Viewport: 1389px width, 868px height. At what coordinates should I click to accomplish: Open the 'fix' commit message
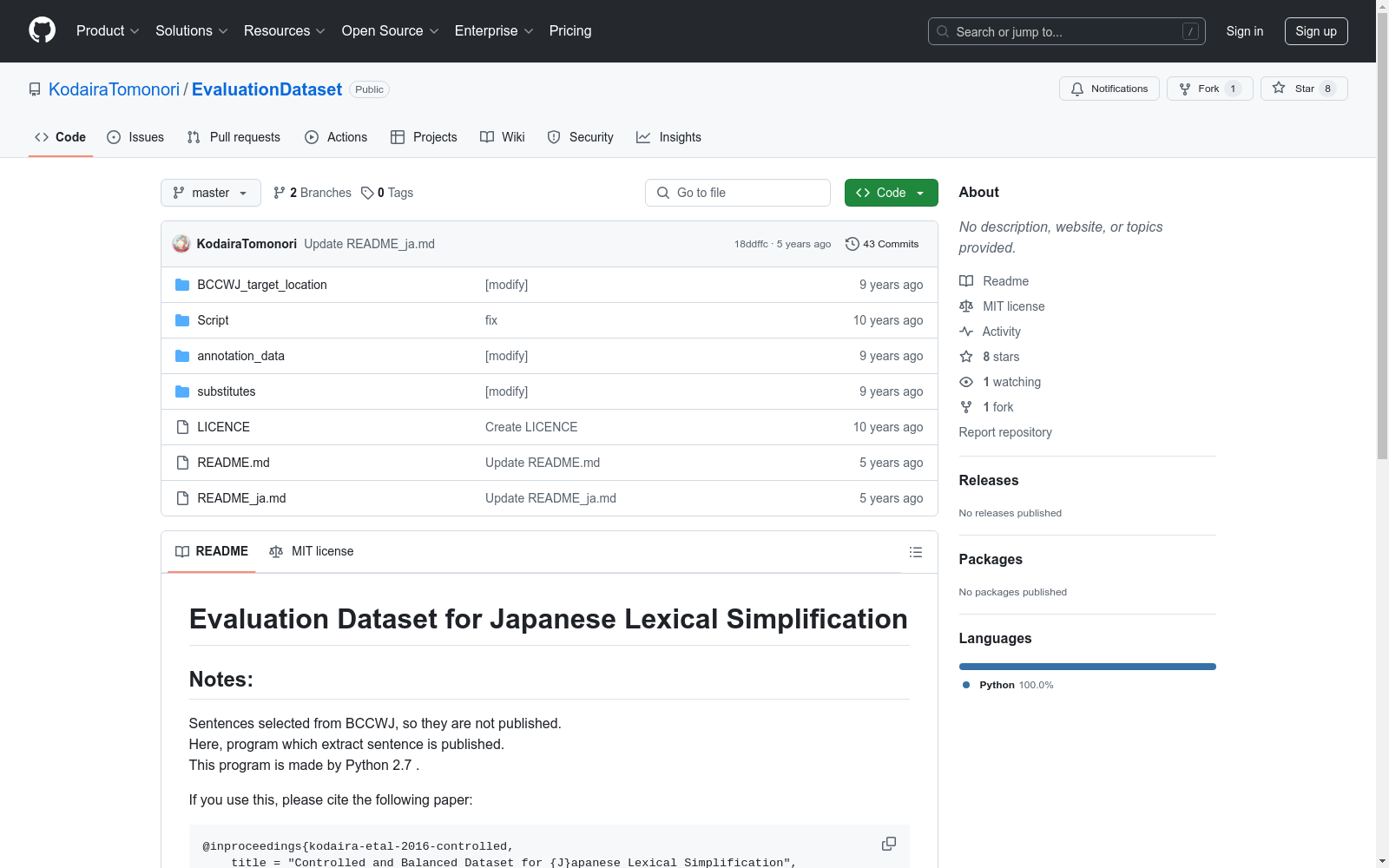(491, 320)
